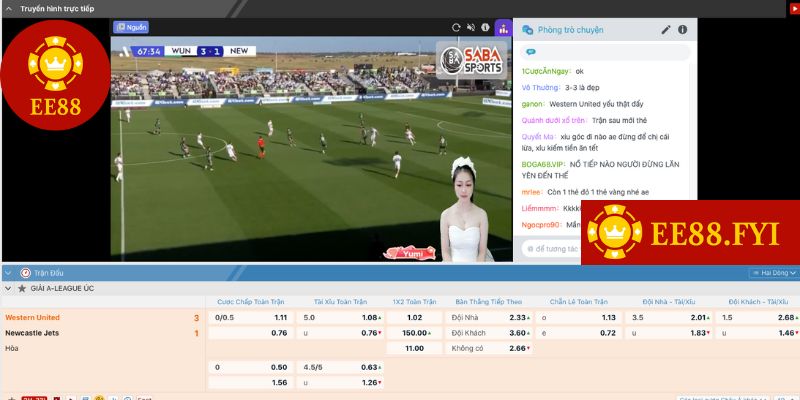
Task: Open the stream info icon
Action: 485,28
